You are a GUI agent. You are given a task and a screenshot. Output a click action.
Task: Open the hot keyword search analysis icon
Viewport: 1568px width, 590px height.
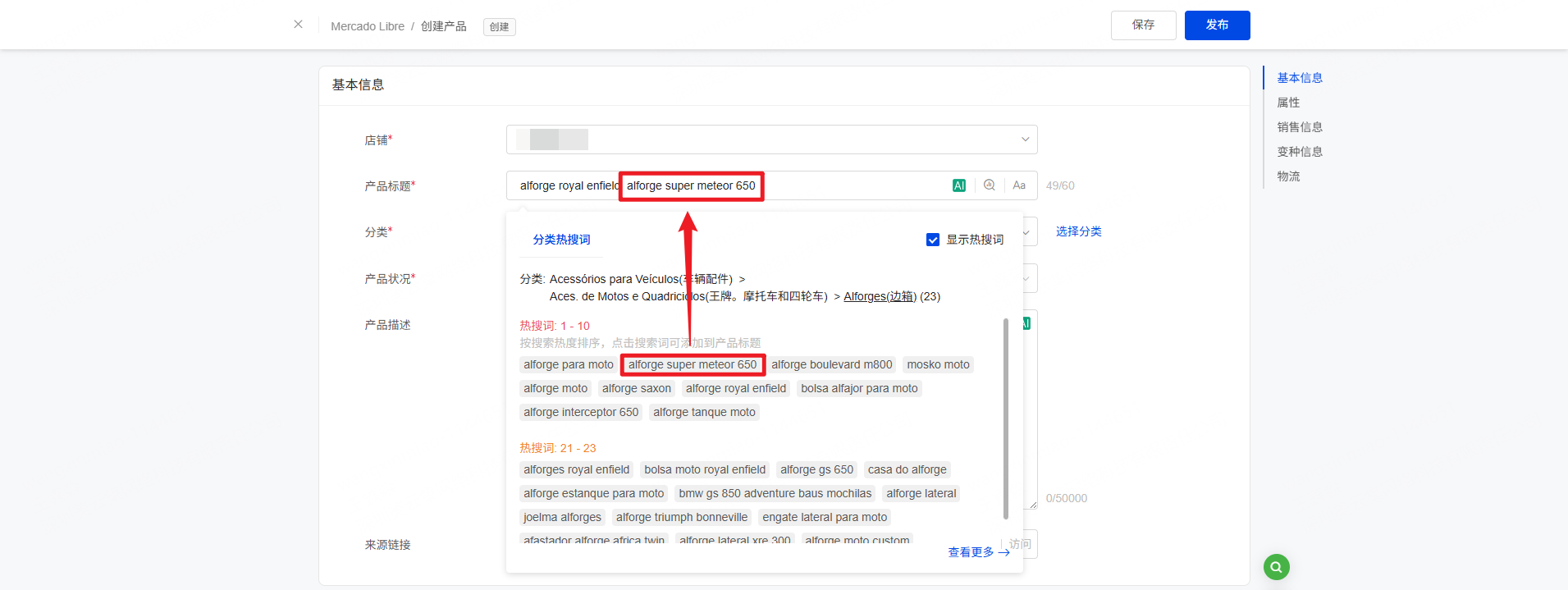click(x=990, y=185)
